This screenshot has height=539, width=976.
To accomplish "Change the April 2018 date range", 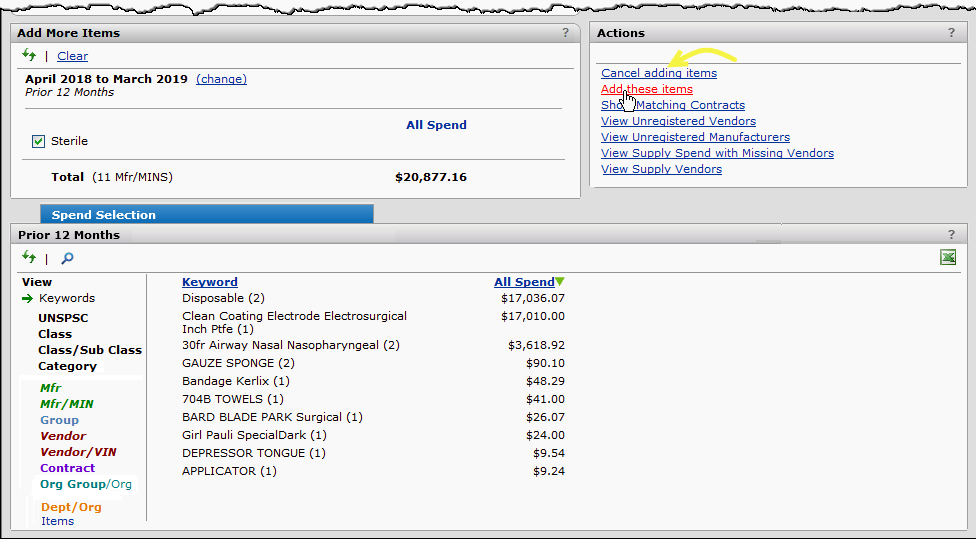I will click(x=221, y=79).
